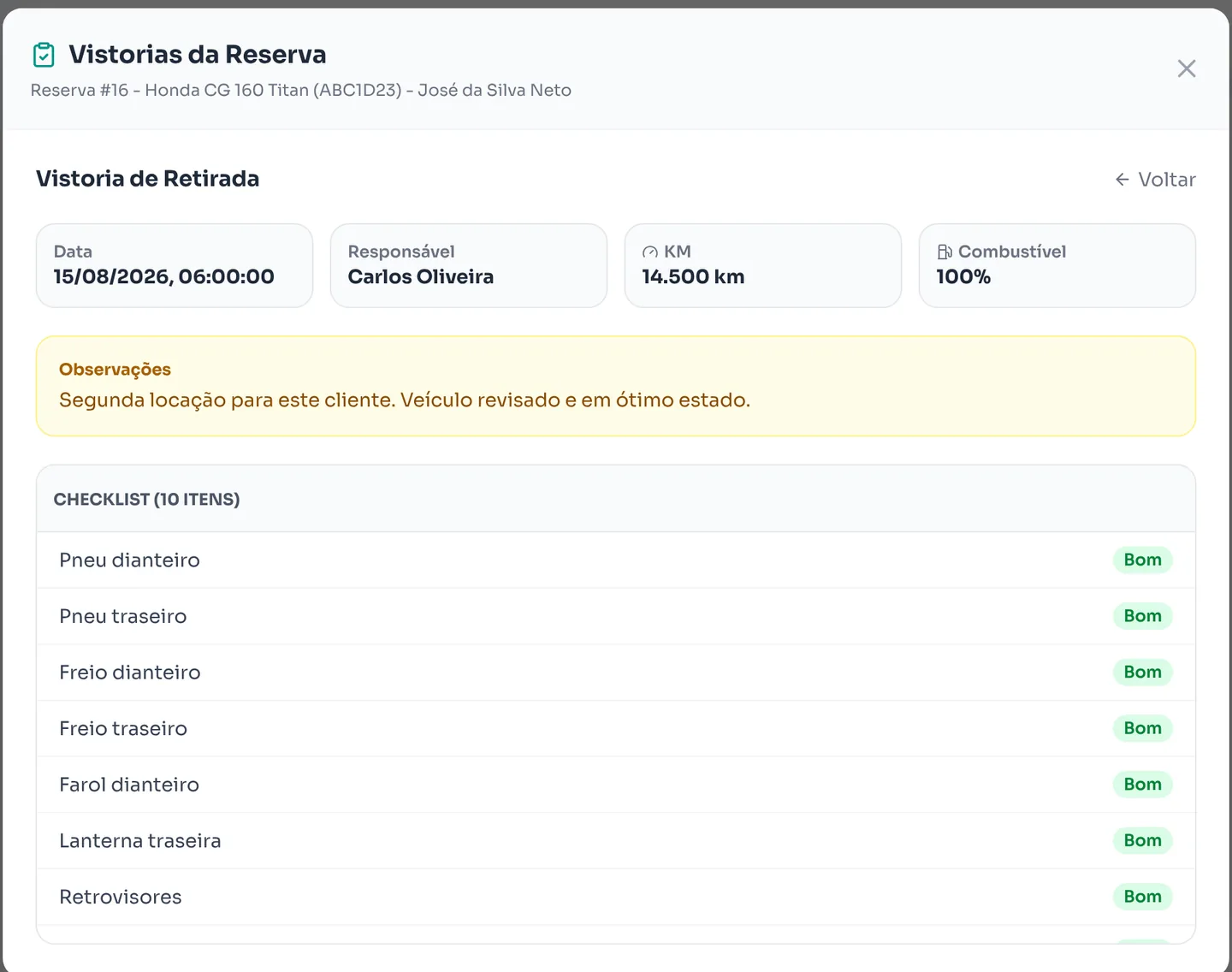Click the date value 15/08/2026, 06:00:00
Image resolution: width=1232 pixels, height=972 pixels.
(x=163, y=276)
